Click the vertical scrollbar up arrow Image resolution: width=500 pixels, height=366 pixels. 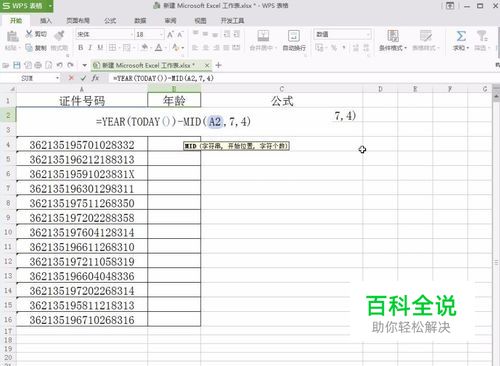pos(496,96)
